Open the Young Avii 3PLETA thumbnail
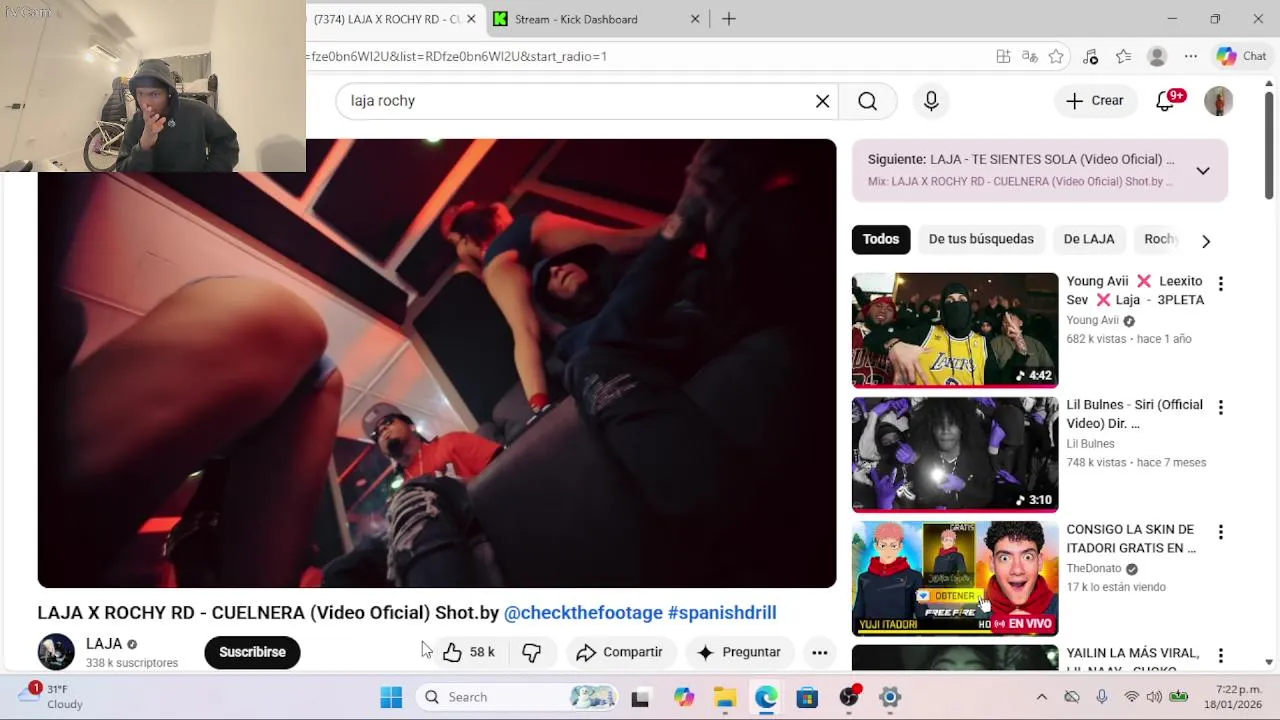 click(955, 330)
